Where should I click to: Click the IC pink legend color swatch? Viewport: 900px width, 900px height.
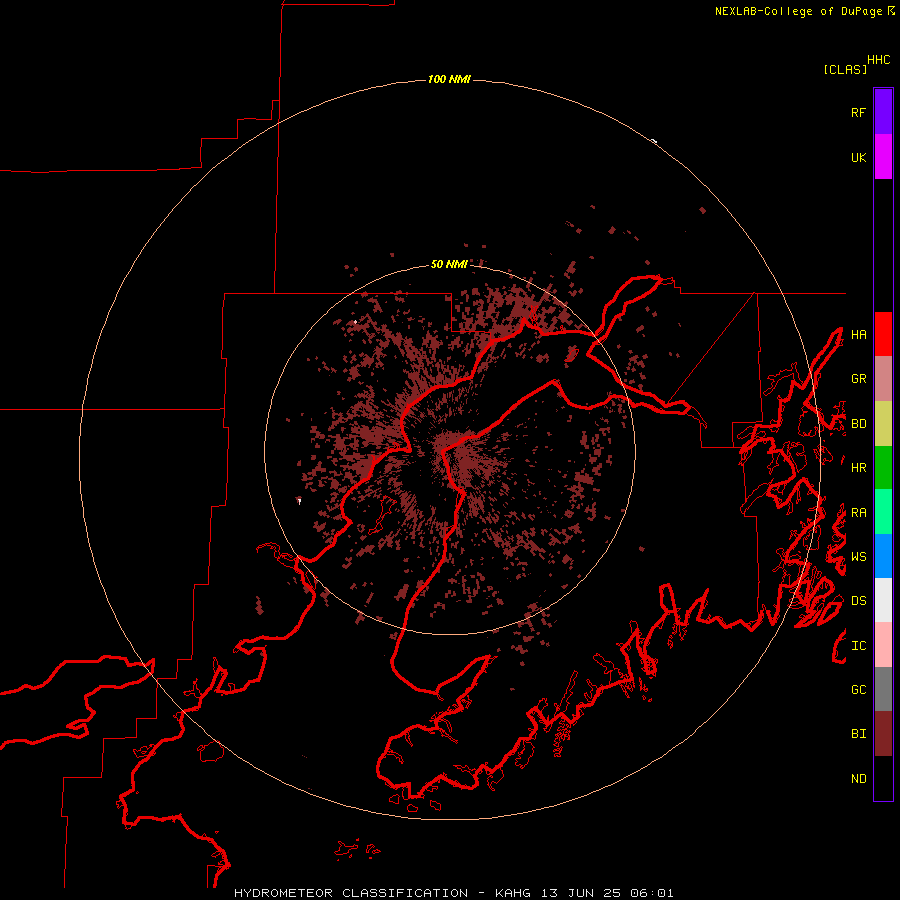coord(883,645)
